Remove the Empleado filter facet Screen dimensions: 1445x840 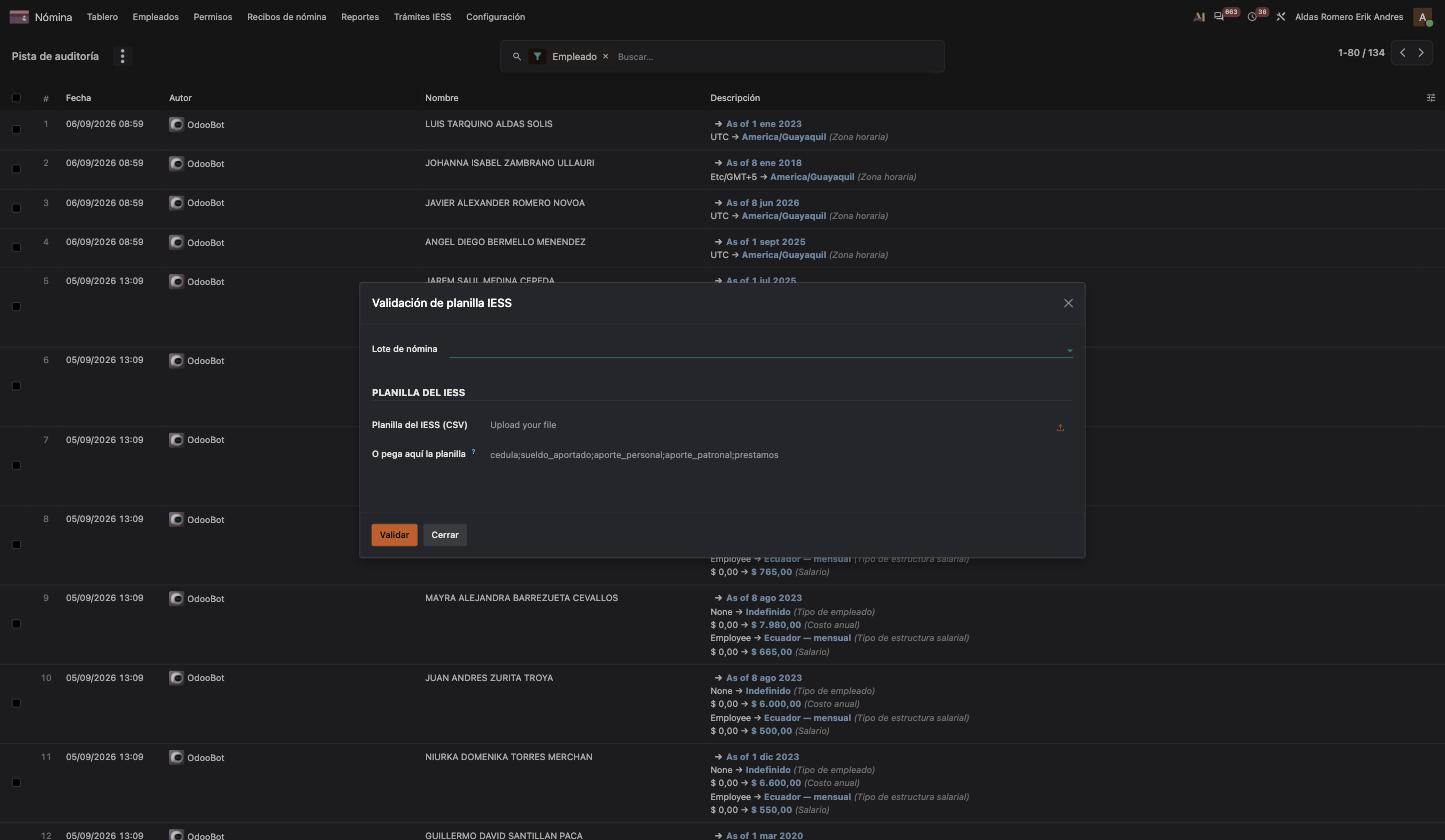(605, 57)
